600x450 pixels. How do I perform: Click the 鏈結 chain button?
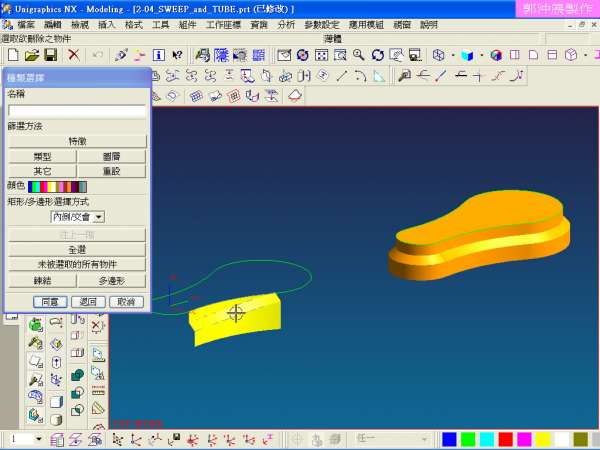[x=42, y=281]
